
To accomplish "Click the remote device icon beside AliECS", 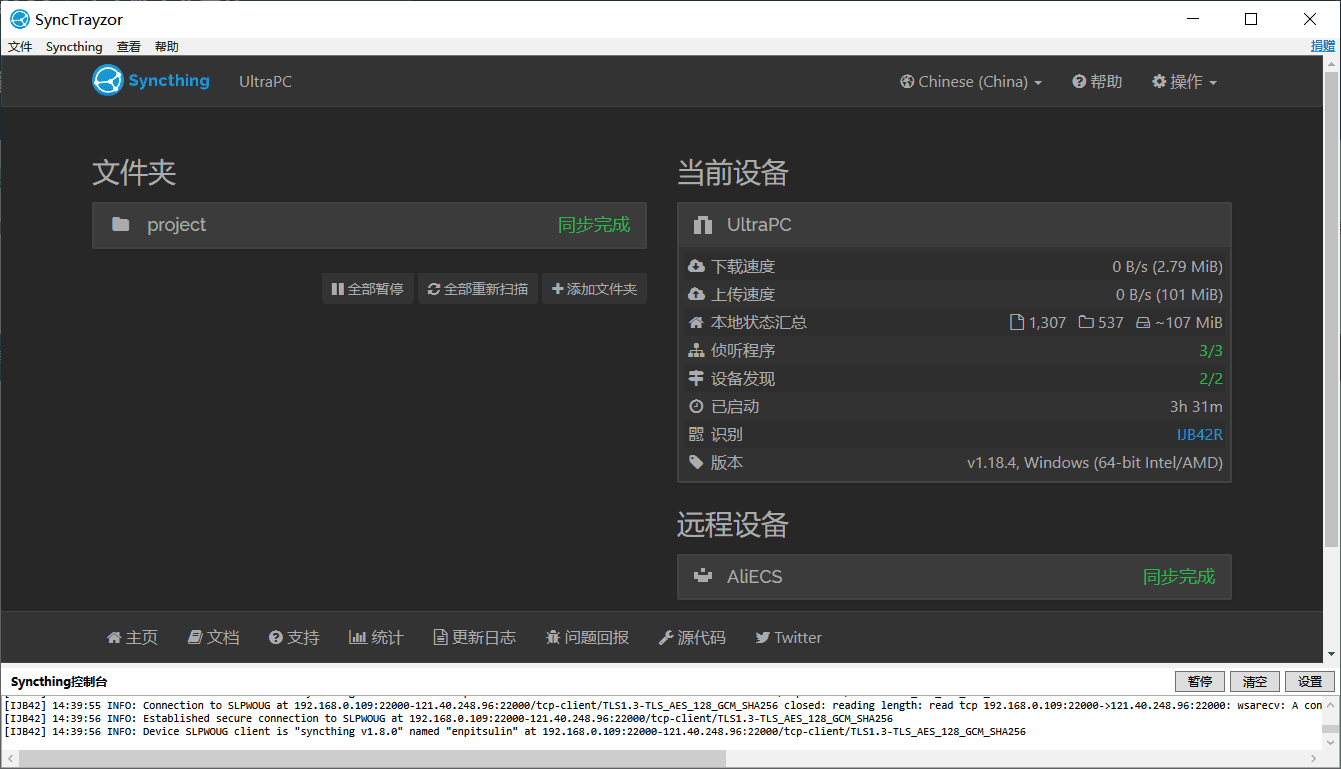I will tap(704, 576).
